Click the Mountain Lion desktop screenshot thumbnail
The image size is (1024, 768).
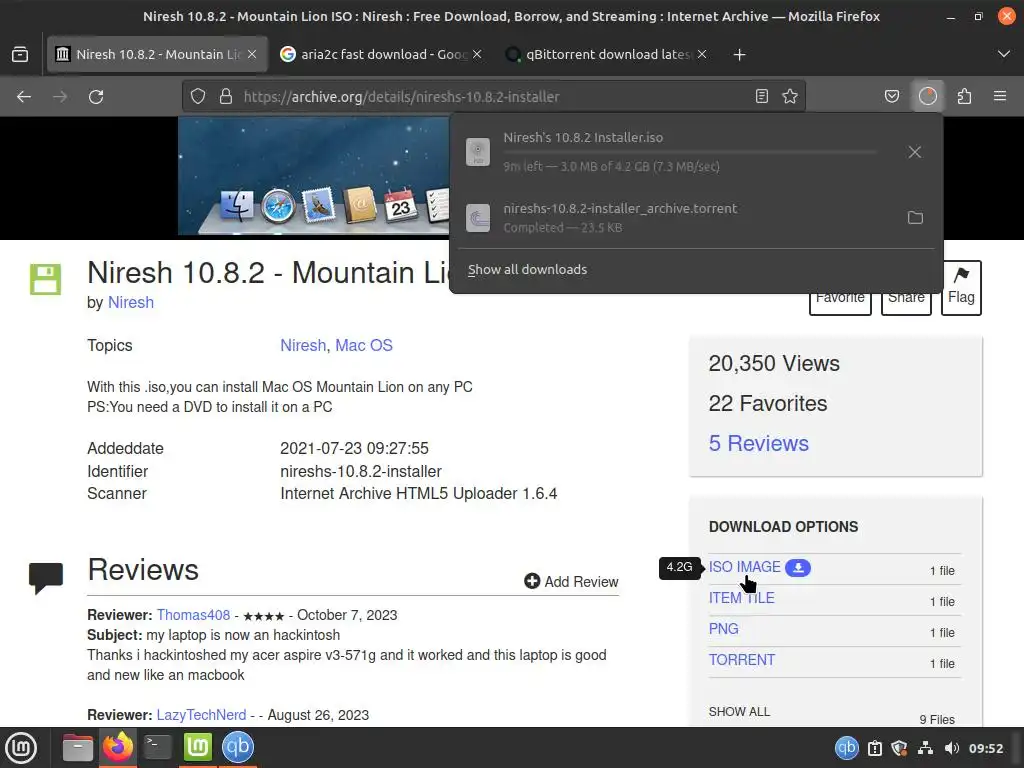click(x=314, y=176)
